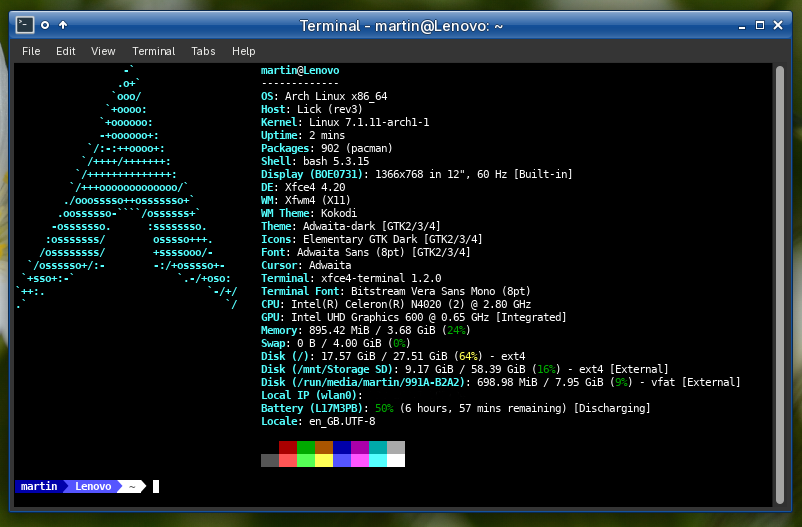Click the 'Disk (/mnt/Storage SD)' line

(465, 369)
